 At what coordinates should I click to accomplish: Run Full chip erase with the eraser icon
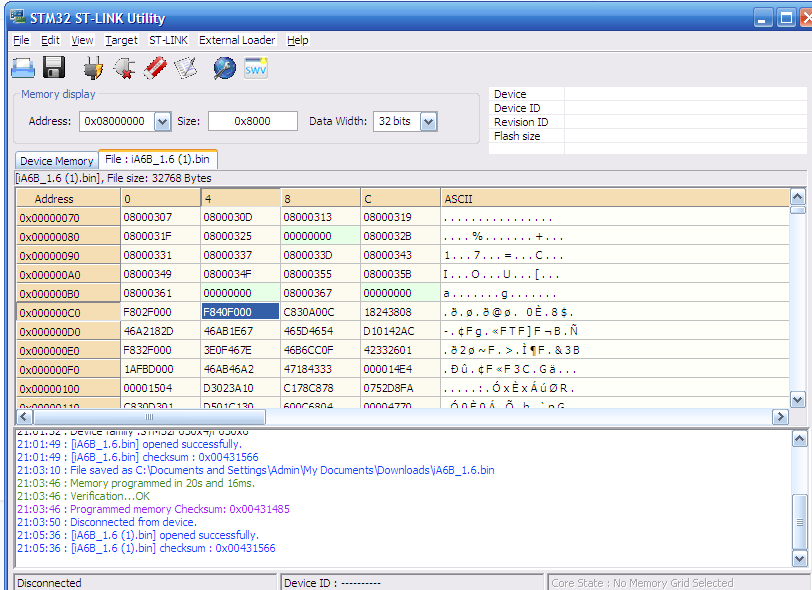click(155, 68)
